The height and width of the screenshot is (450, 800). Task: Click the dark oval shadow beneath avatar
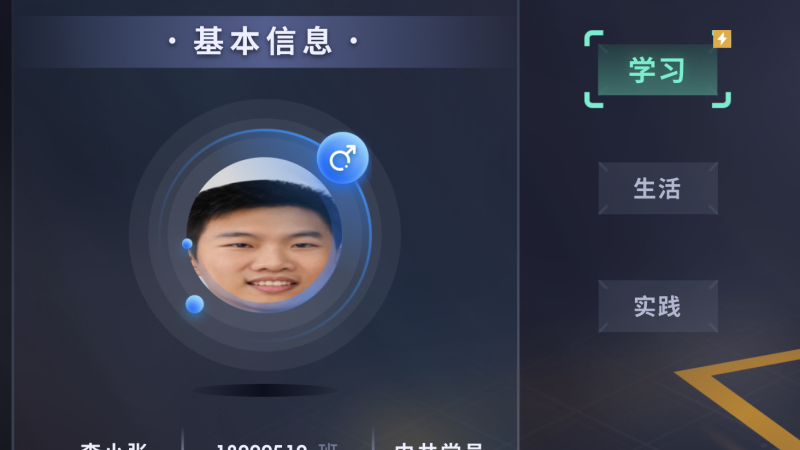(x=264, y=390)
